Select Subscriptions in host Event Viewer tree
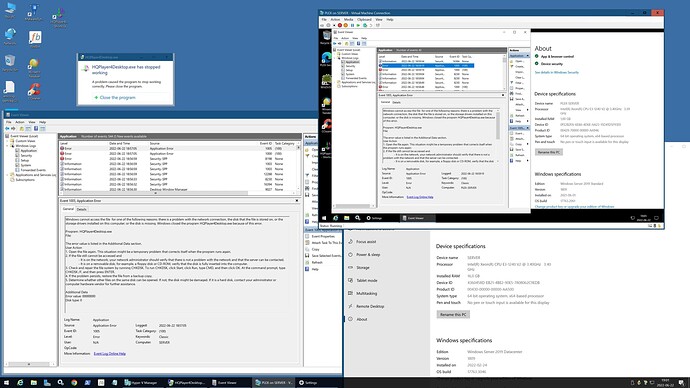This screenshot has width=690, height=388. pos(25,179)
